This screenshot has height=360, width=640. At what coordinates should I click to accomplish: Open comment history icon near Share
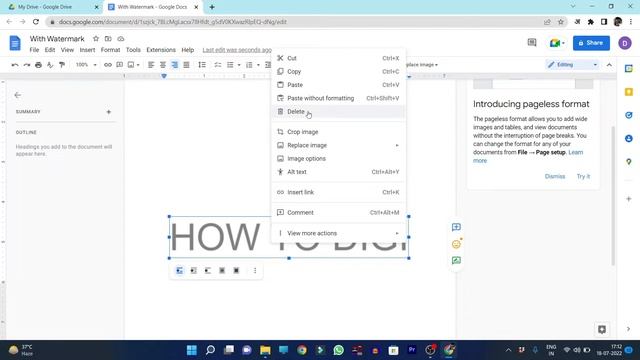point(532,42)
